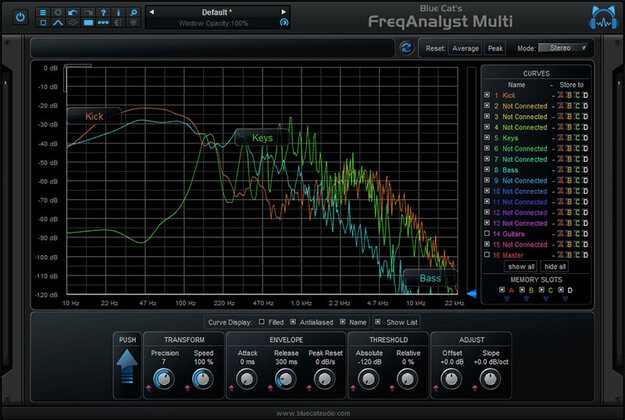Open the main menu icon in toolbar
This screenshot has width=625, height=420.
[43, 12]
